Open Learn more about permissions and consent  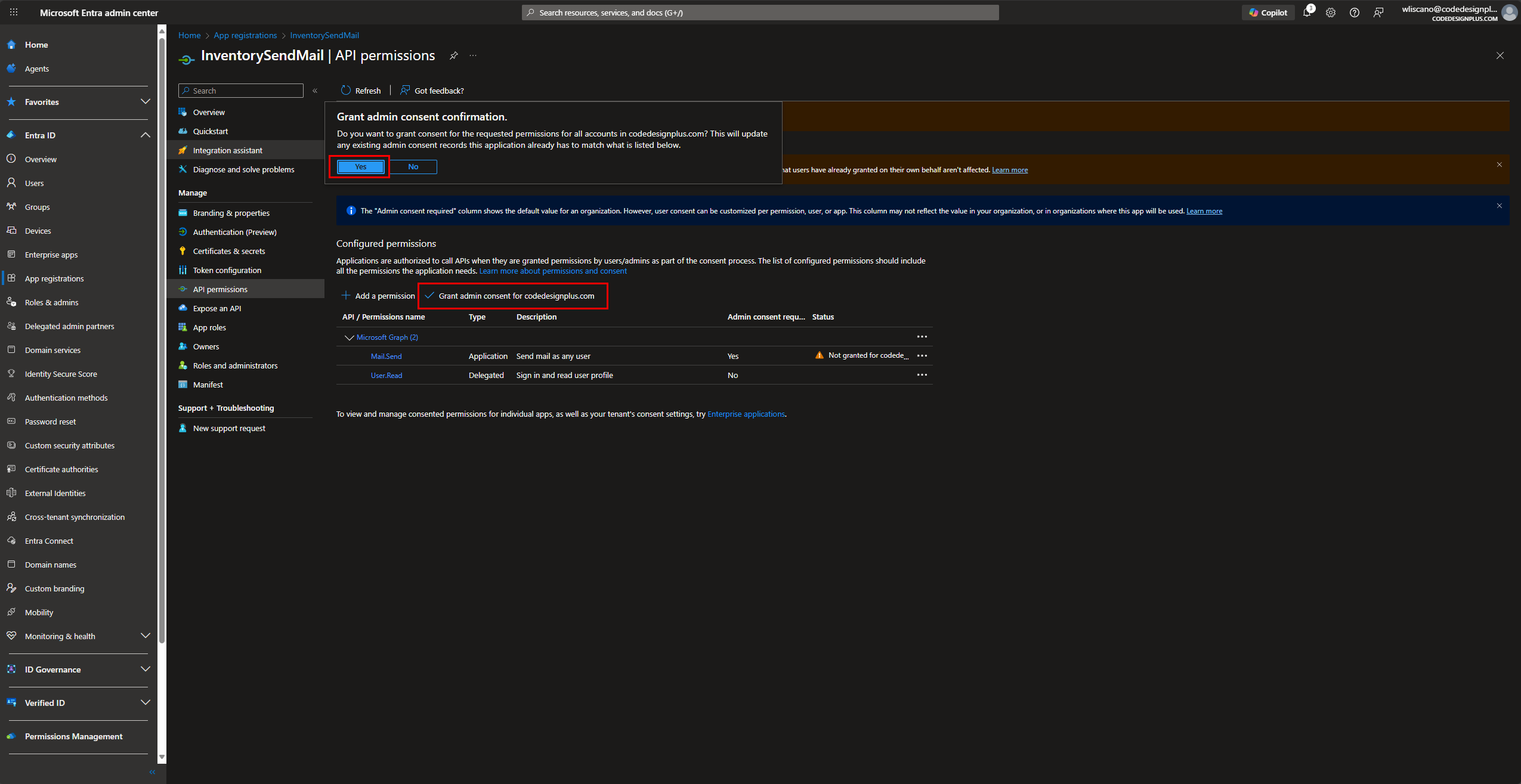coord(553,271)
